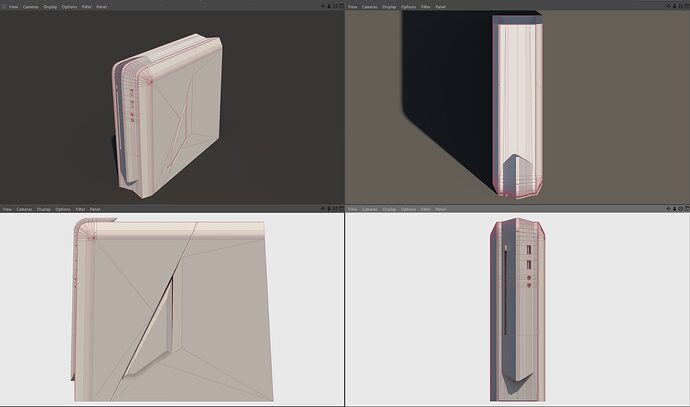Open Display menu in bottom-left side viewport
This screenshot has width=690, height=407.
tap(44, 209)
